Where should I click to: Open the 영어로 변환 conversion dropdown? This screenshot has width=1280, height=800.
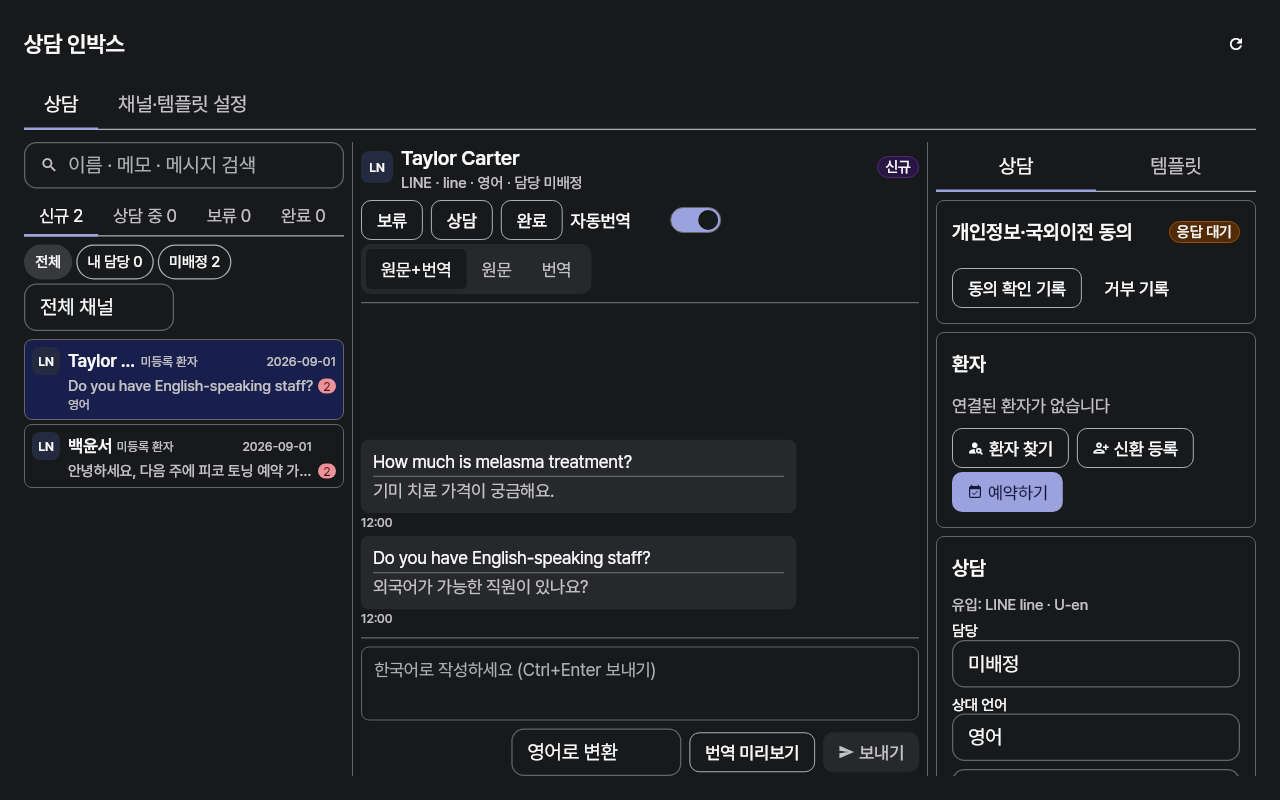point(596,752)
